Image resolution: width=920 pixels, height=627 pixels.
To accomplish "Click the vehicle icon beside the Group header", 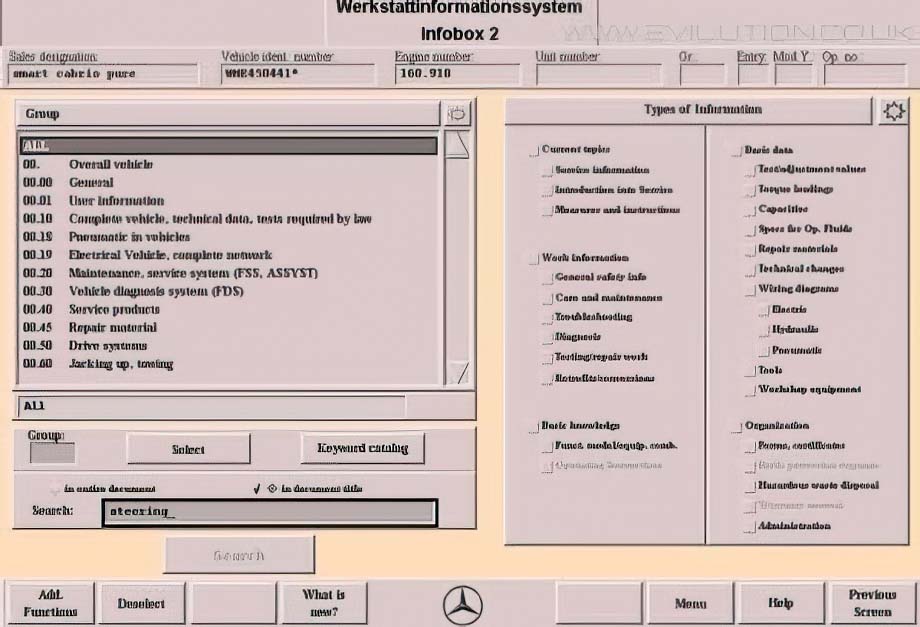I will tap(457, 113).
